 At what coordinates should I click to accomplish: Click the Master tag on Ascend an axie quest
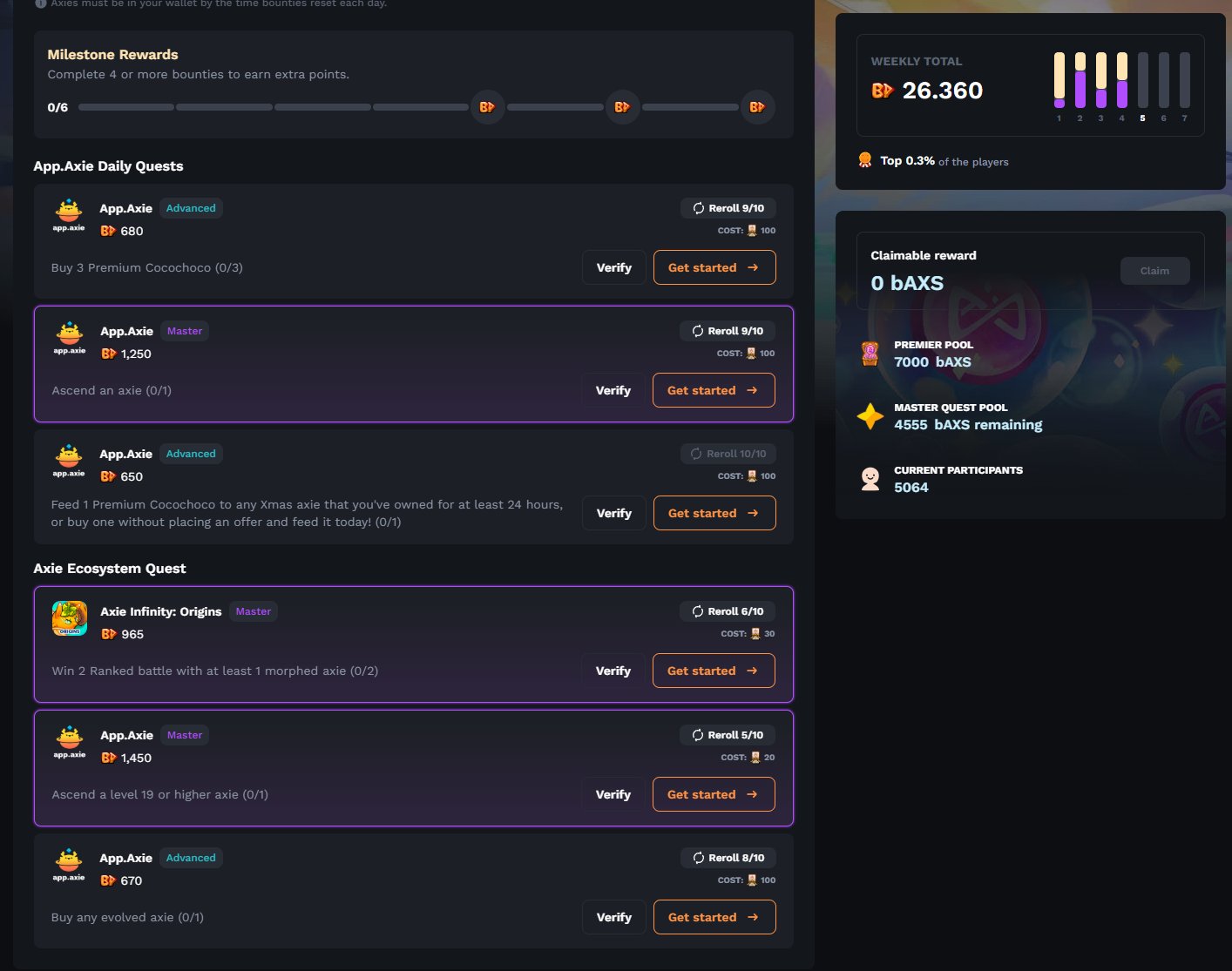pos(185,331)
